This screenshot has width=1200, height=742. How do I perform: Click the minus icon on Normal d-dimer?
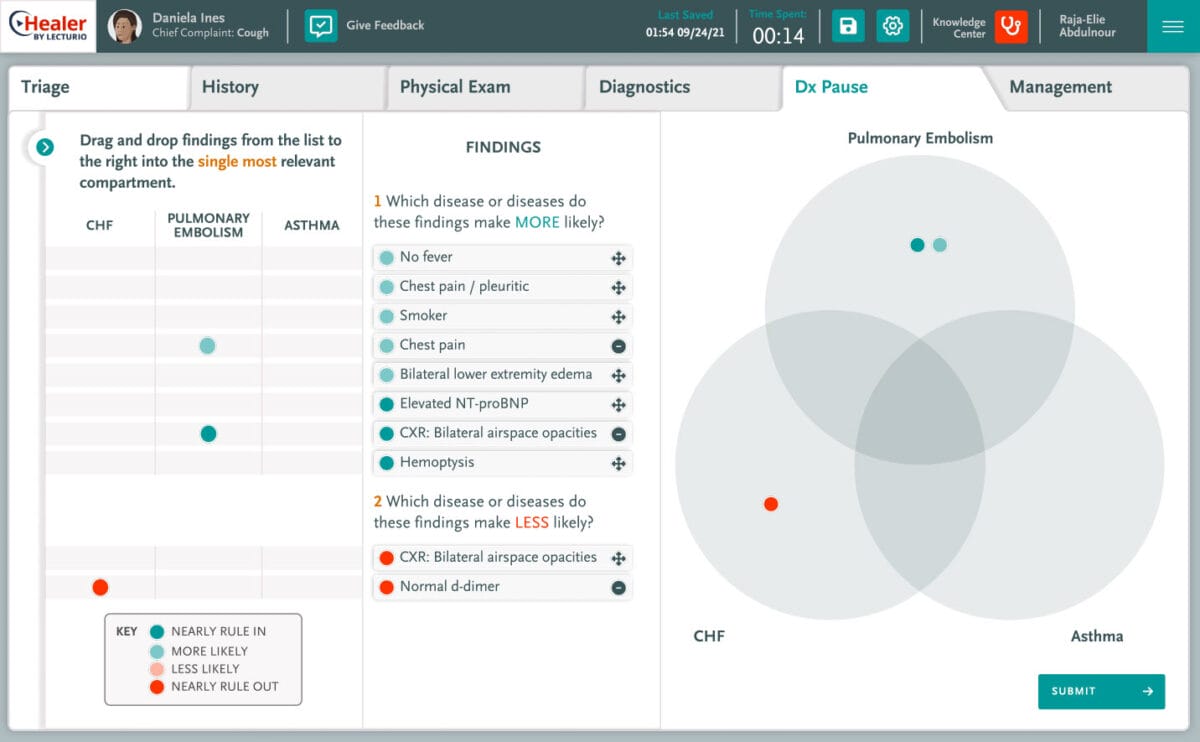point(619,587)
